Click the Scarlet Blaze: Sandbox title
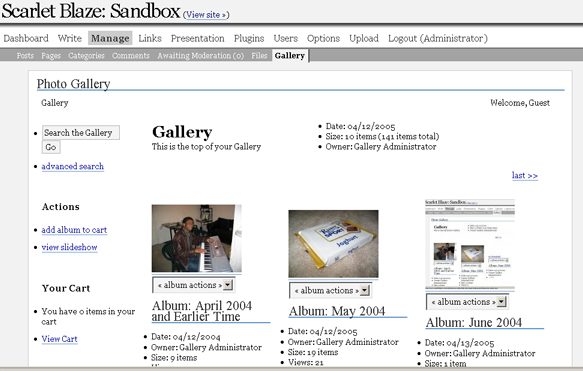Image resolution: width=583 pixels, height=371 pixels. coord(91,11)
